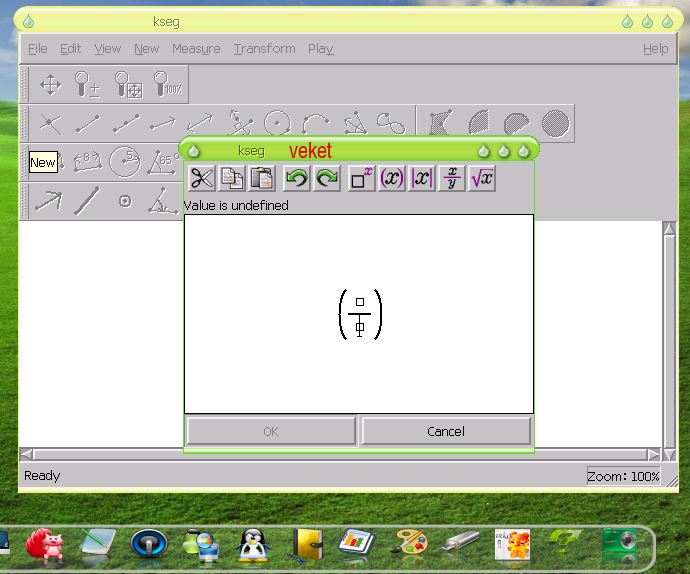The image size is (690, 574).
Task: Open the Measure menu
Action: tap(196, 49)
